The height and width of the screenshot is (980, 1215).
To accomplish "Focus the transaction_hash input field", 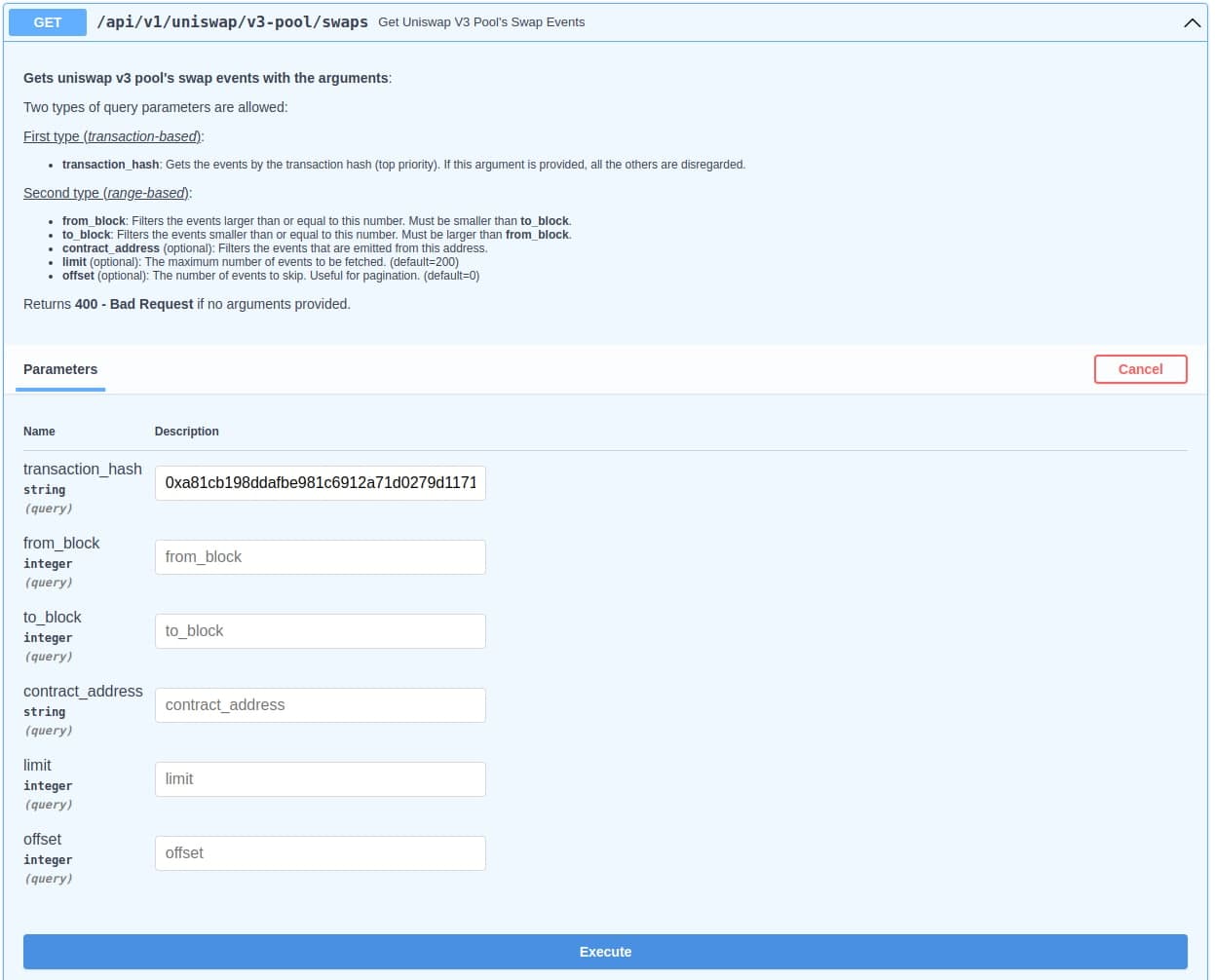I will [320, 483].
